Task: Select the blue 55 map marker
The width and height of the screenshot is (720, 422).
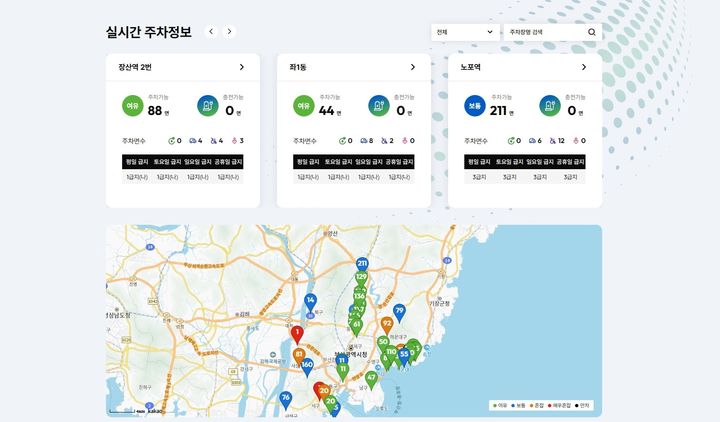Action: point(404,355)
